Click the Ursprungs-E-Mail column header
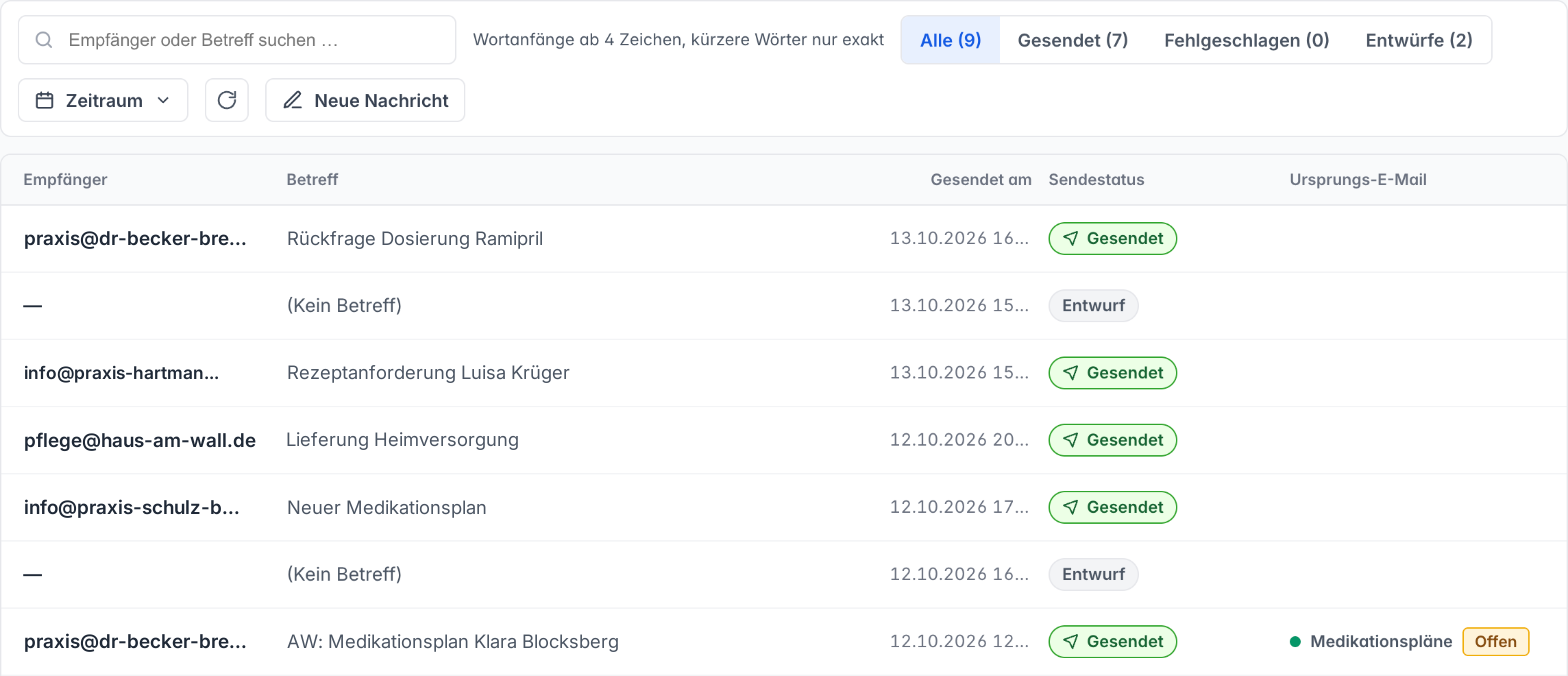The width and height of the screenshot is (1568, 676). coord(1358,180)
